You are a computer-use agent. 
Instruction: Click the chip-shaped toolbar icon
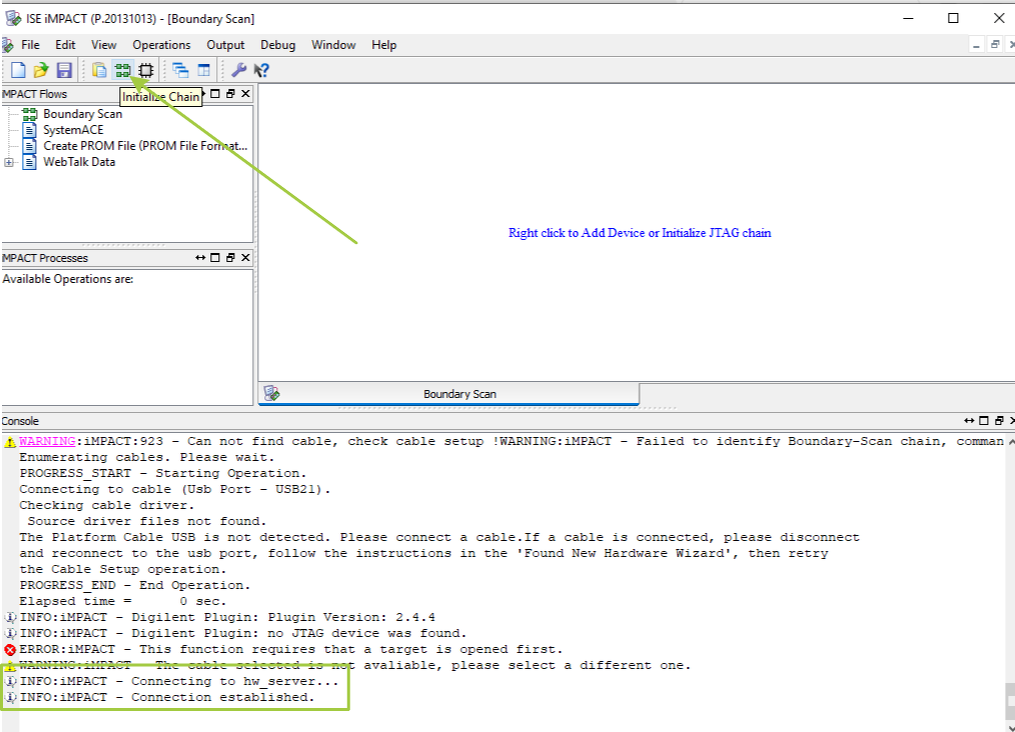[x=146, y=70]
